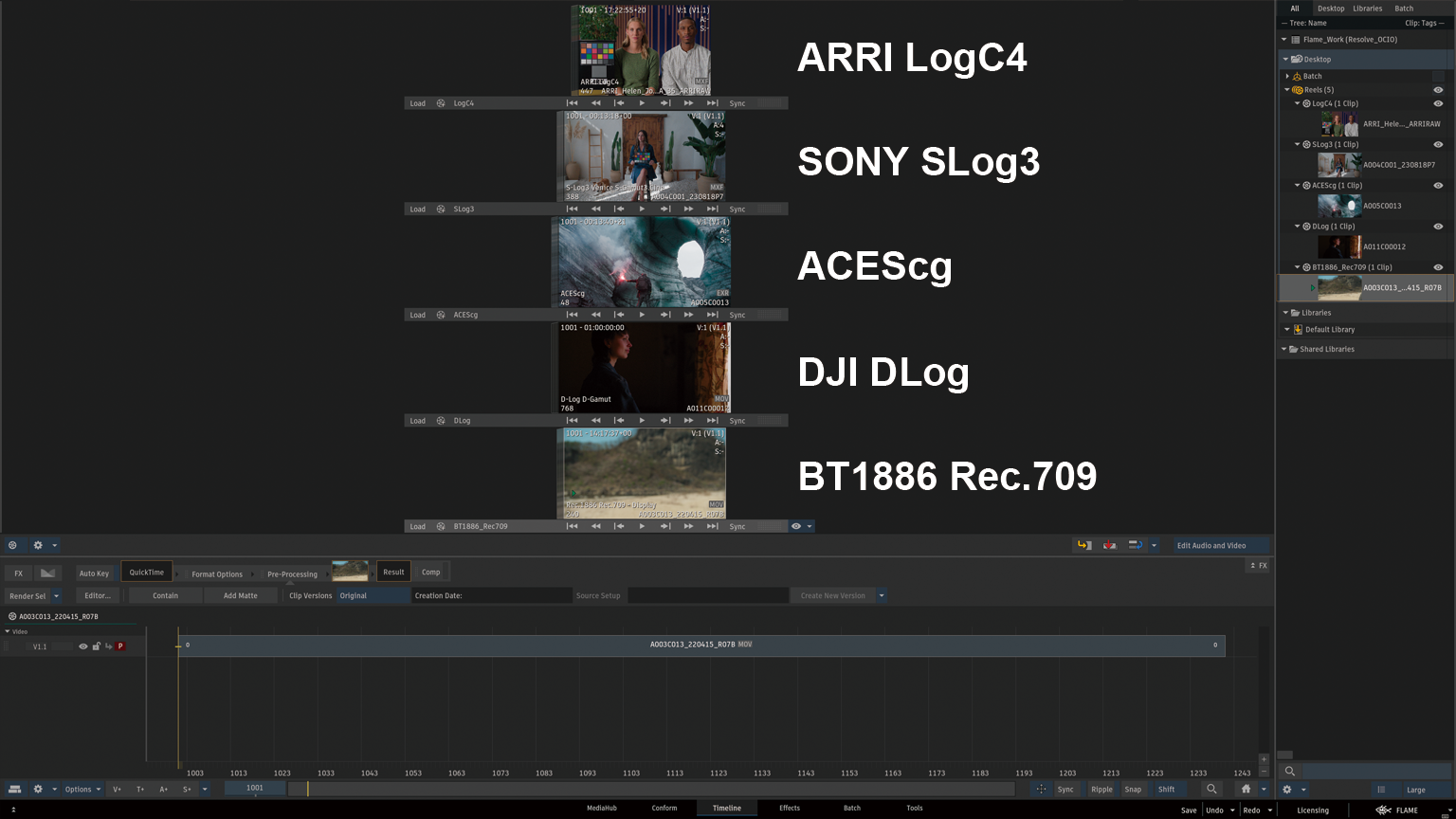Switch to the Effects tab
1456x819 pixels.
(x=790, y=809)
